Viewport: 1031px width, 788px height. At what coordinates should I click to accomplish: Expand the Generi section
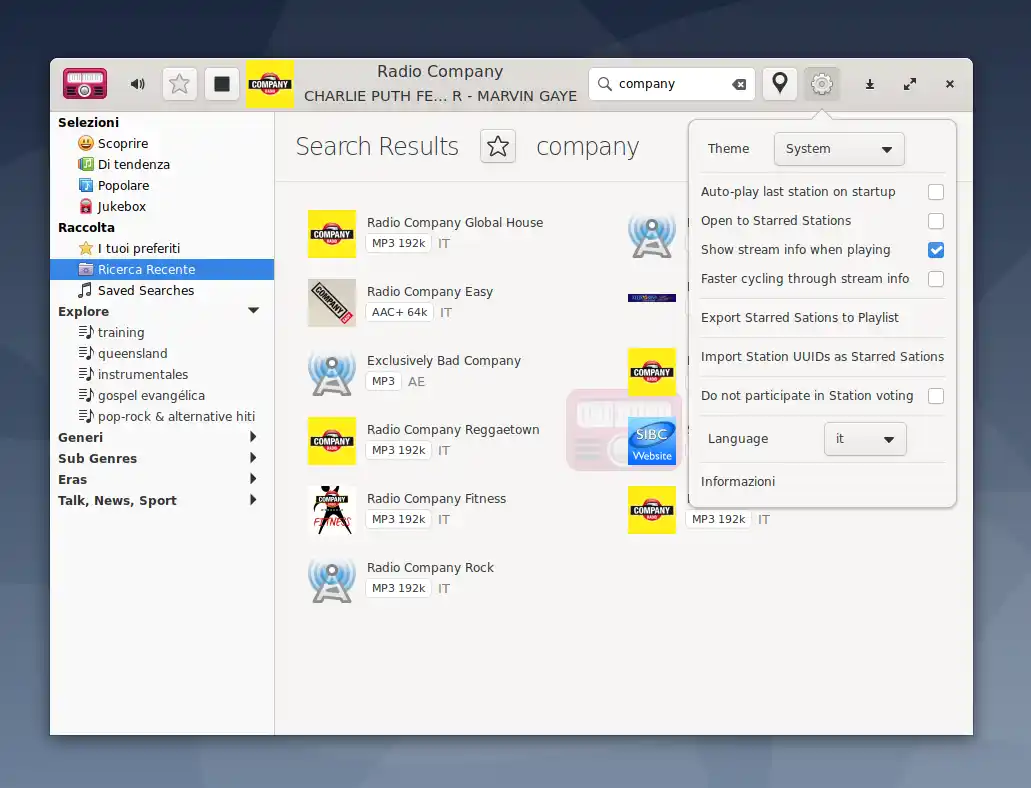click(x=253, y=437)
